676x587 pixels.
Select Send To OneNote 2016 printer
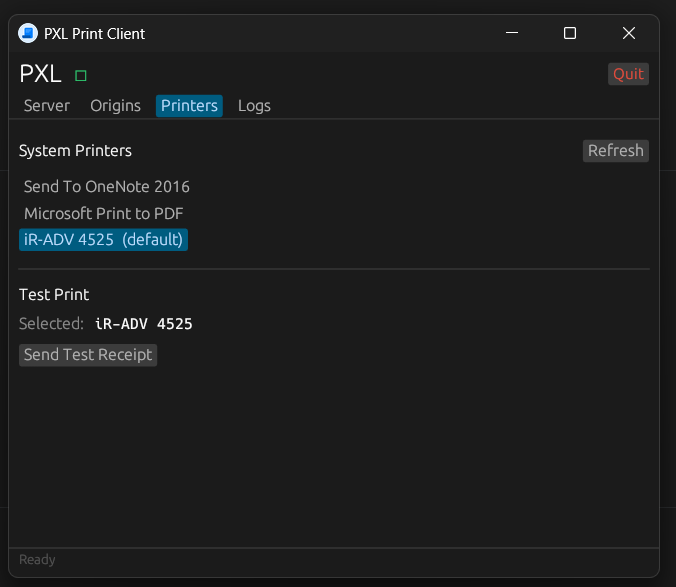point(106,187)
